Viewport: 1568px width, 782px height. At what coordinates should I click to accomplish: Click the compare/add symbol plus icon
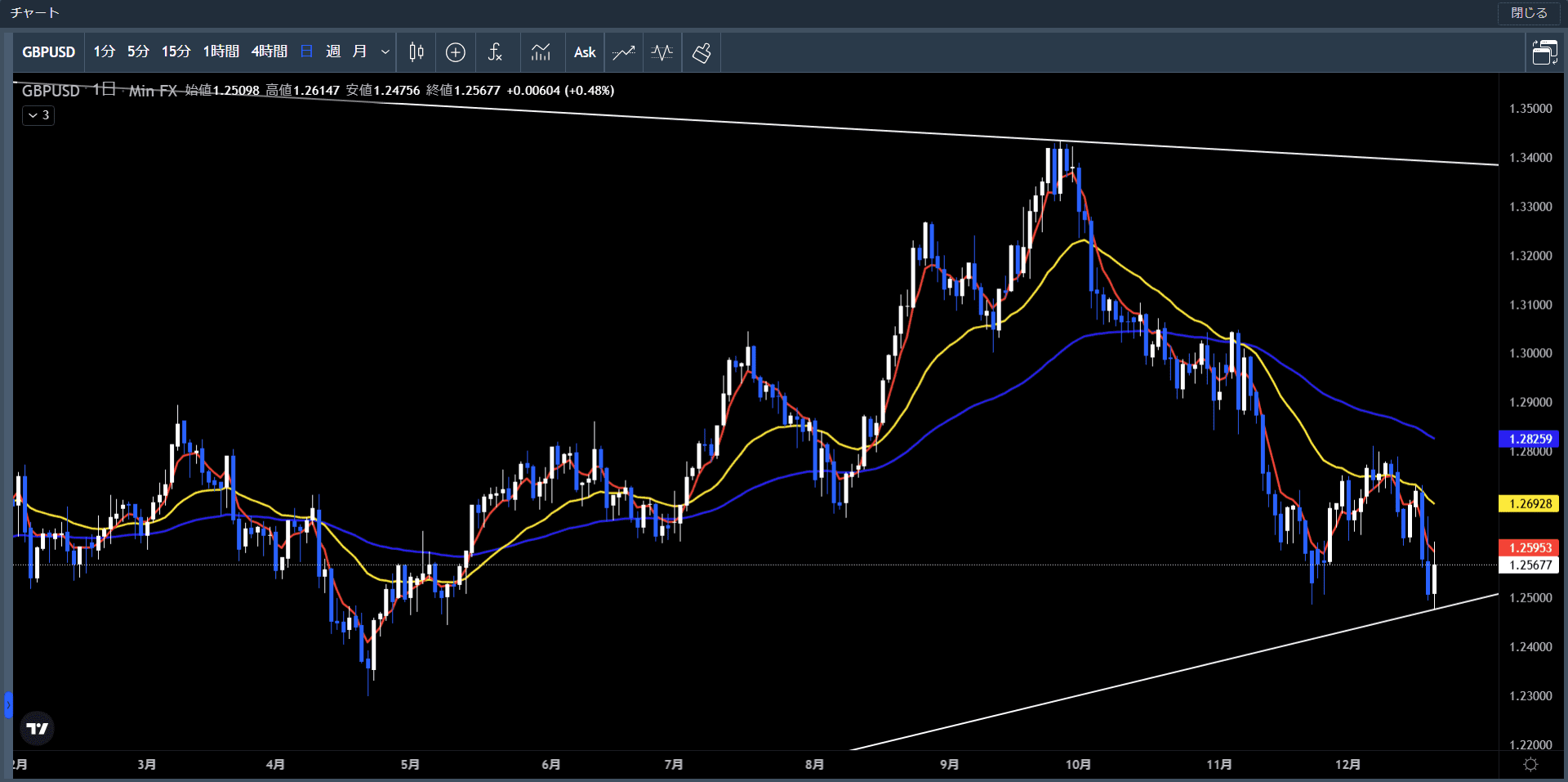(x=456, y=52)
